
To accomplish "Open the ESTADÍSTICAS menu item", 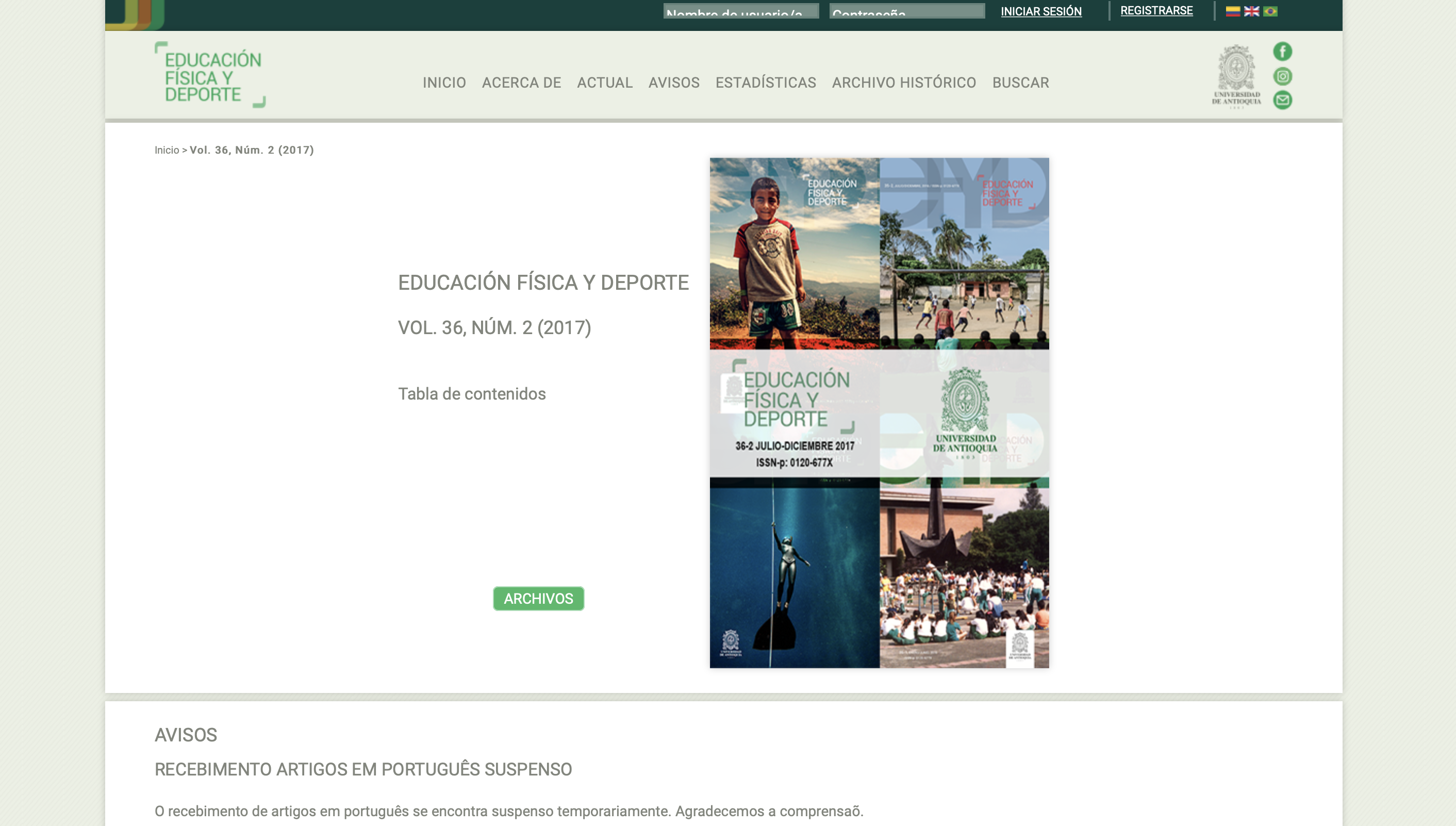I will [766, 83].
